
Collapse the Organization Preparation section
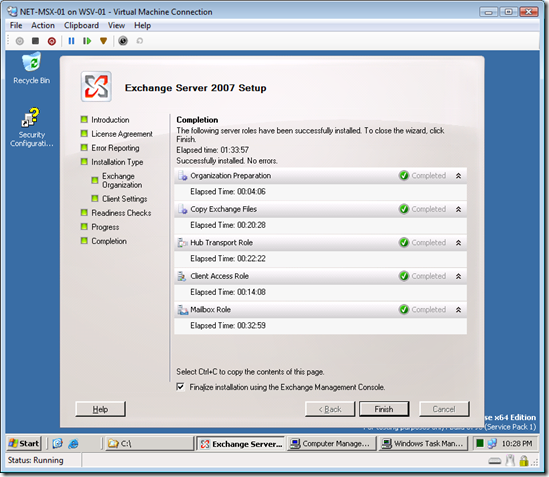pyautogui.click(x=458, y=176)
